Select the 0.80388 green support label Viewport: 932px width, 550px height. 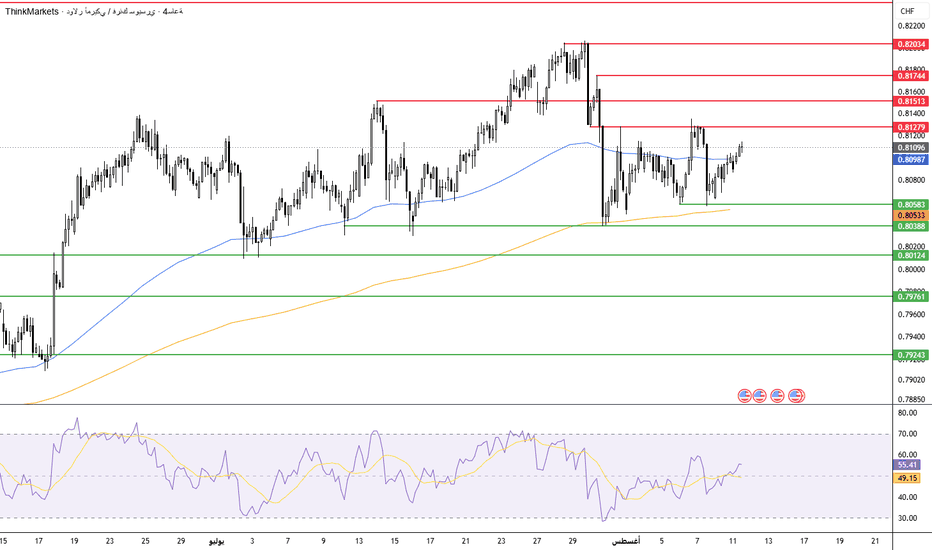[x=911, y=226]
